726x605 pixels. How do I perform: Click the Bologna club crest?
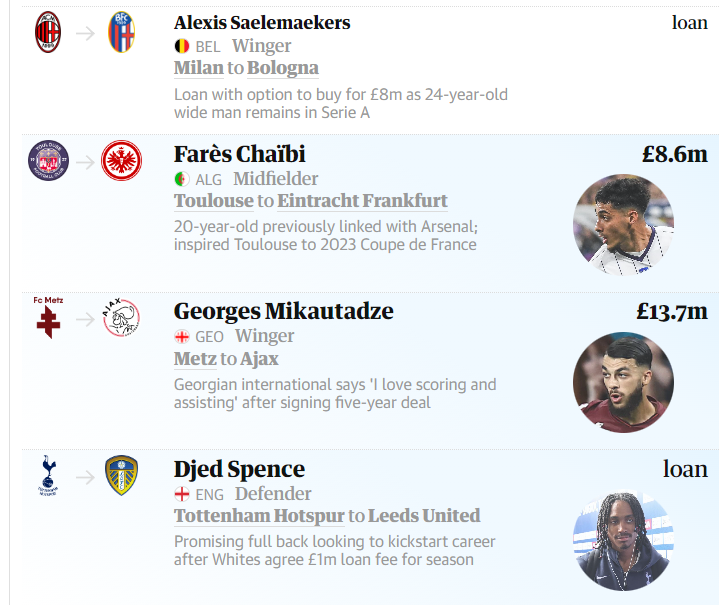coord(122,32)
